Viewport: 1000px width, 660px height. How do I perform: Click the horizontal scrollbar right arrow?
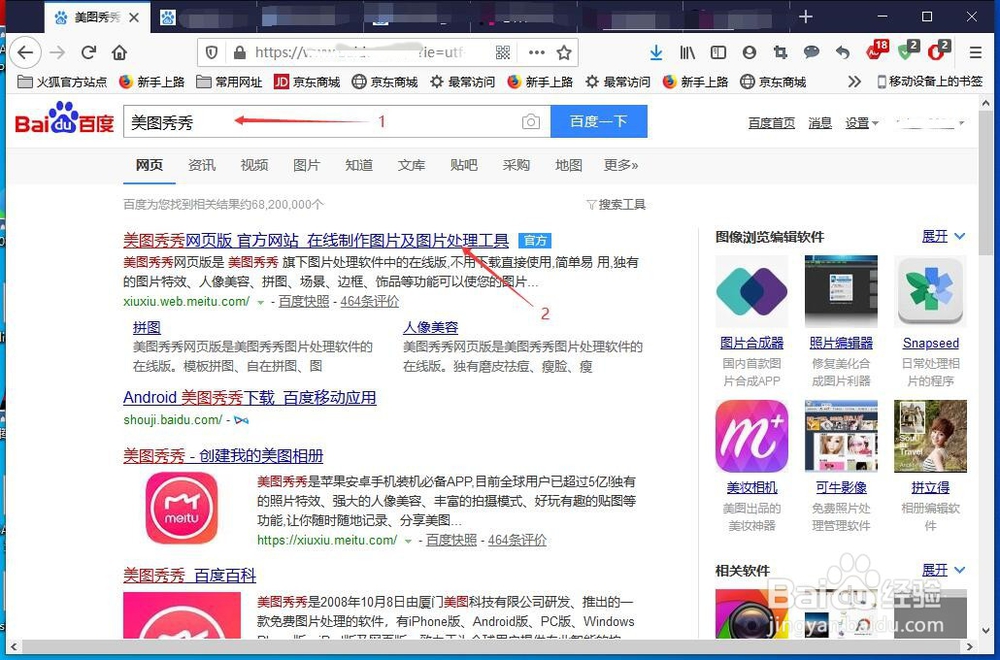[x=970, y=647]
